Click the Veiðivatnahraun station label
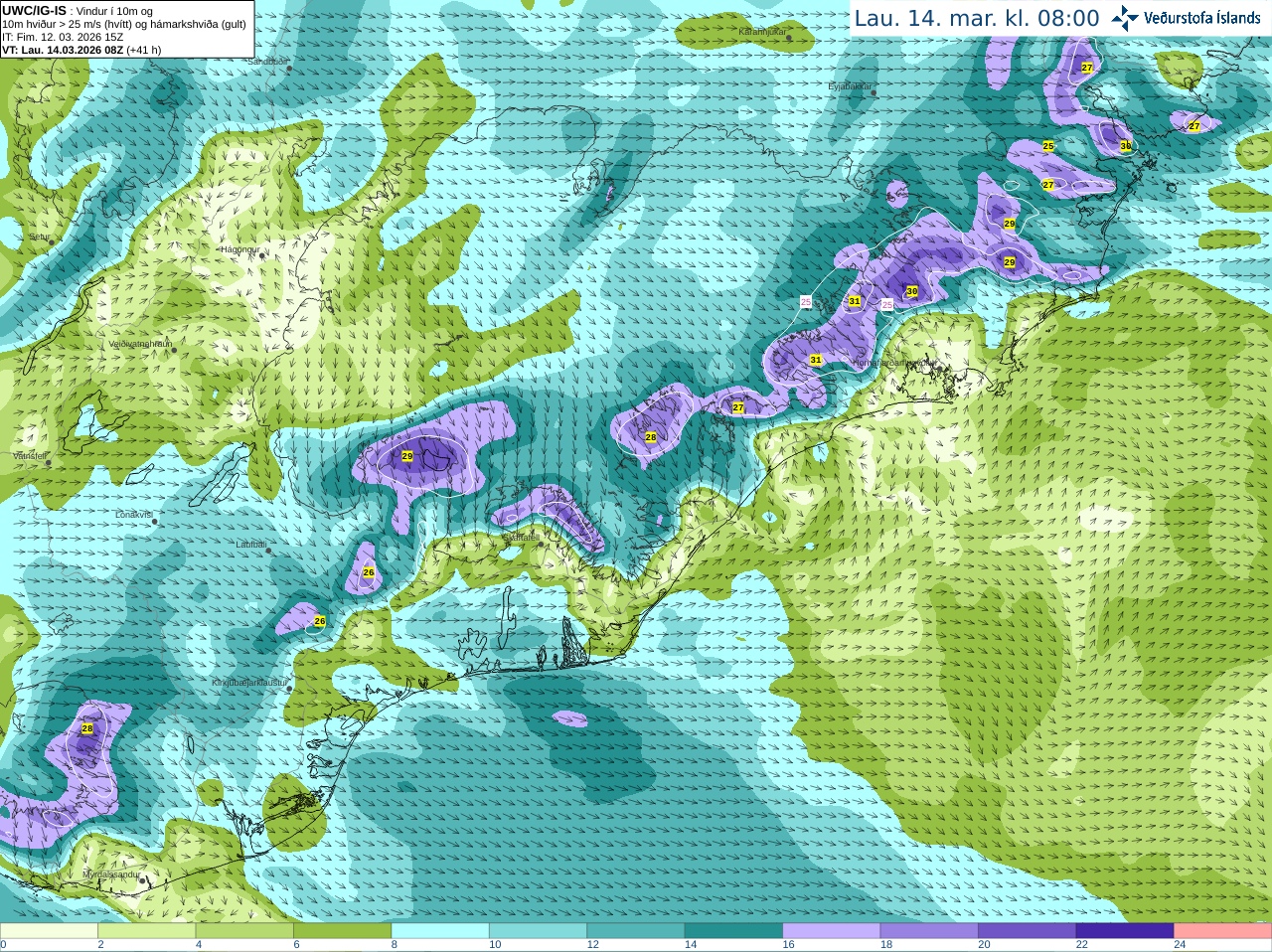The height and width of the screenshot is (952, 1272). (140, 344)
